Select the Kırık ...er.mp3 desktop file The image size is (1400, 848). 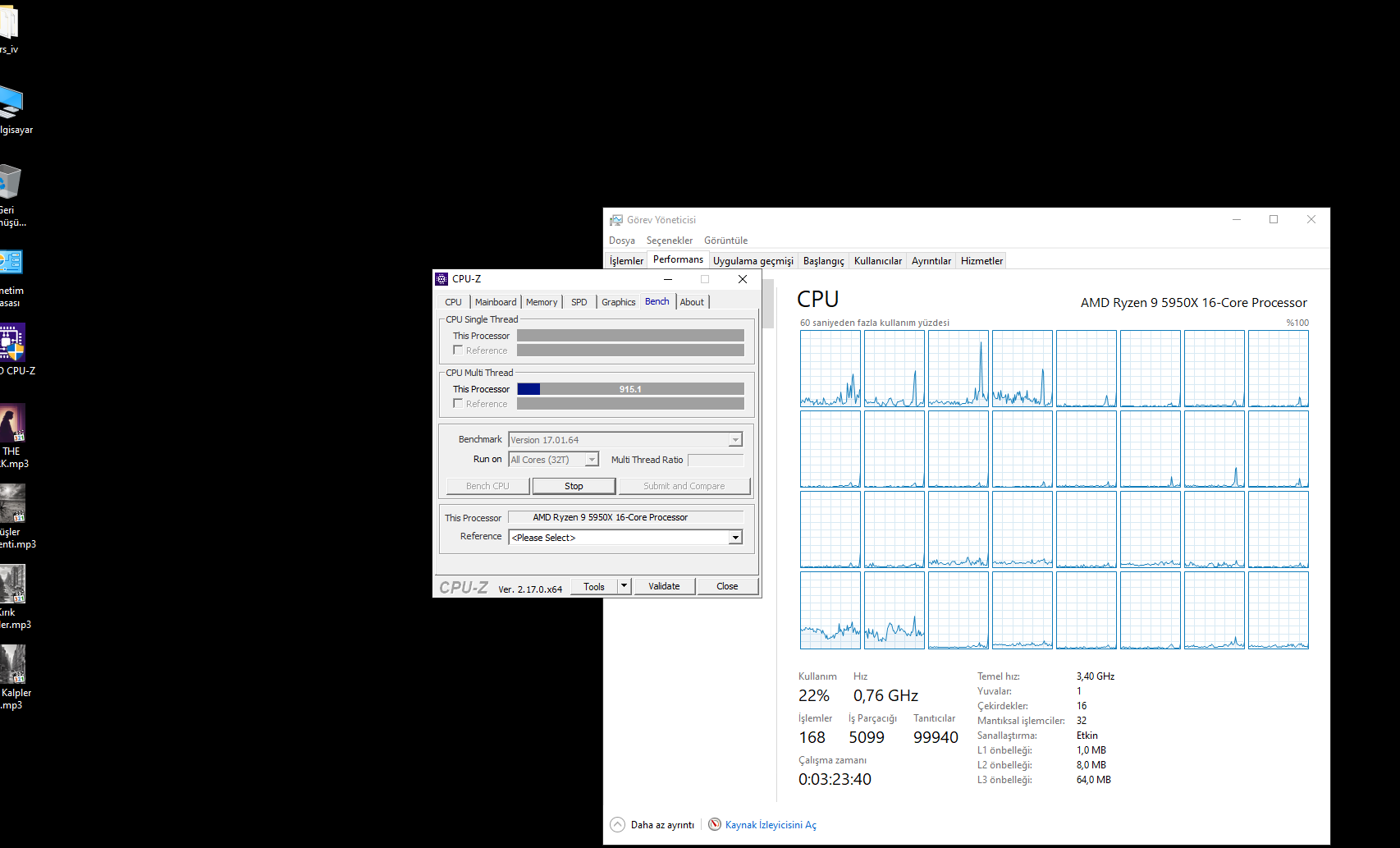pyautogui.click(x=12, y=584)
